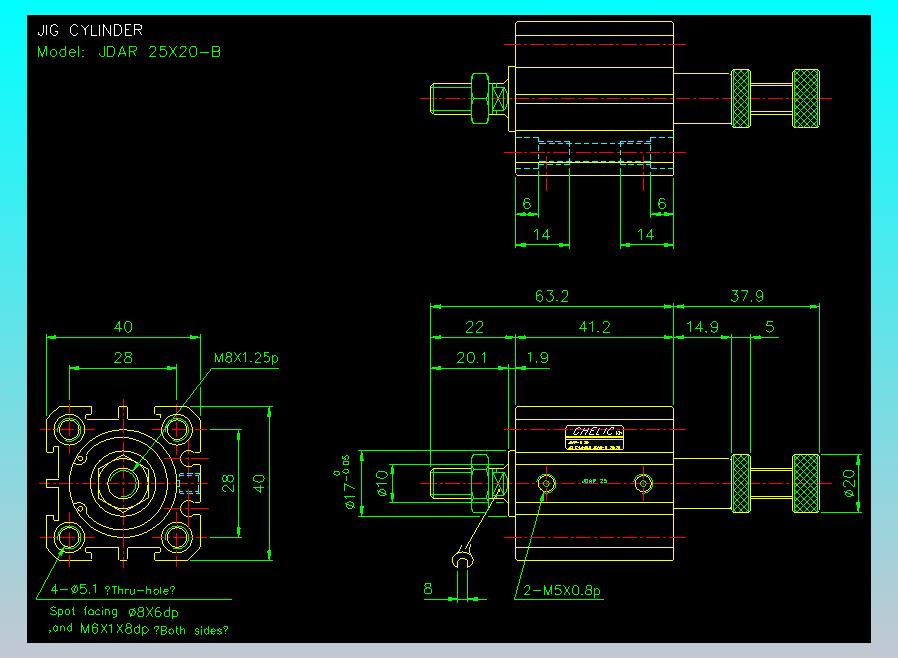Click the vertical rotated 28 dimension

228,483
